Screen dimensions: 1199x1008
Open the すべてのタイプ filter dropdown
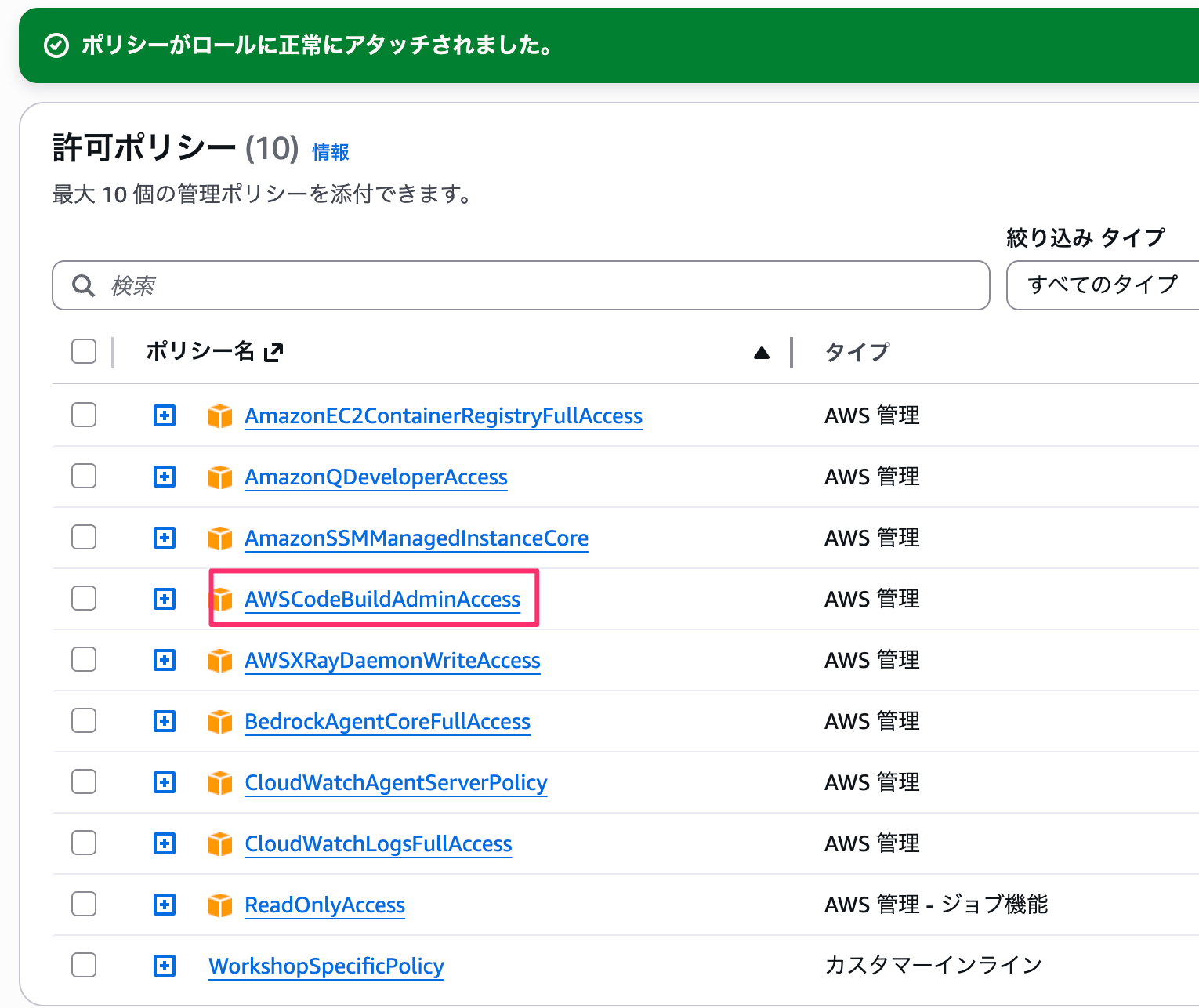pos(1102,285)
